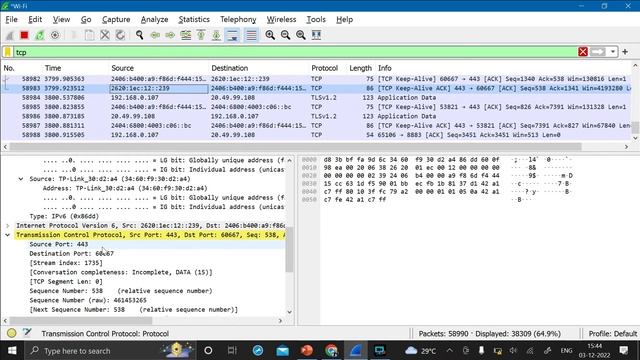
Task: Click the display filter bookmark icon
Action: pos(8,52)
